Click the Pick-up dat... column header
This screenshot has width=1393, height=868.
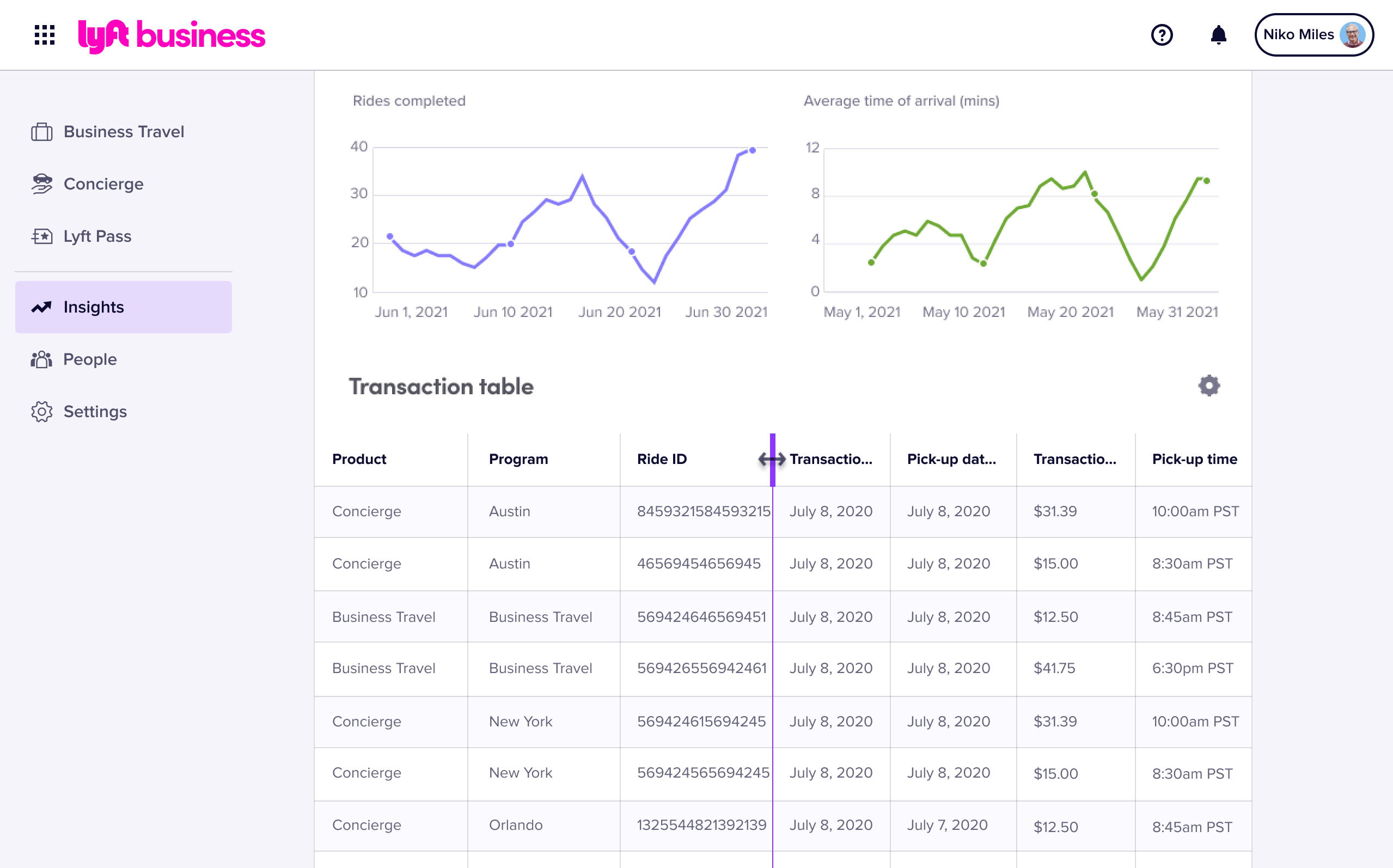951,459
